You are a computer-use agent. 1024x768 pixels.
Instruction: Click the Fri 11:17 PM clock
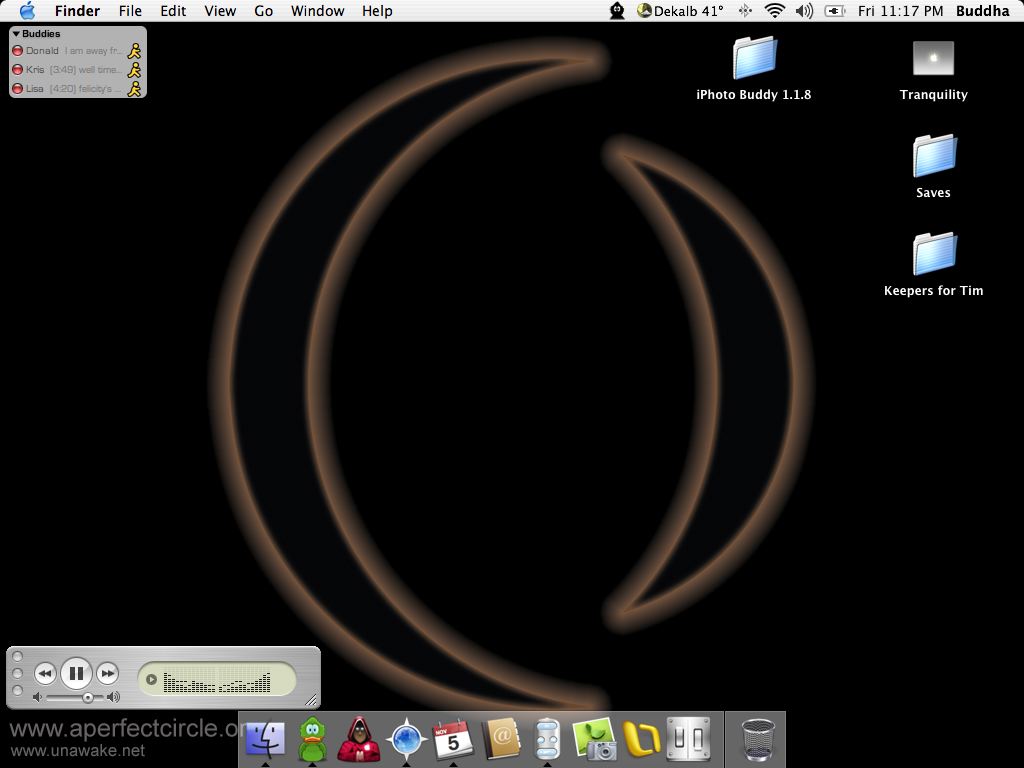900,11
